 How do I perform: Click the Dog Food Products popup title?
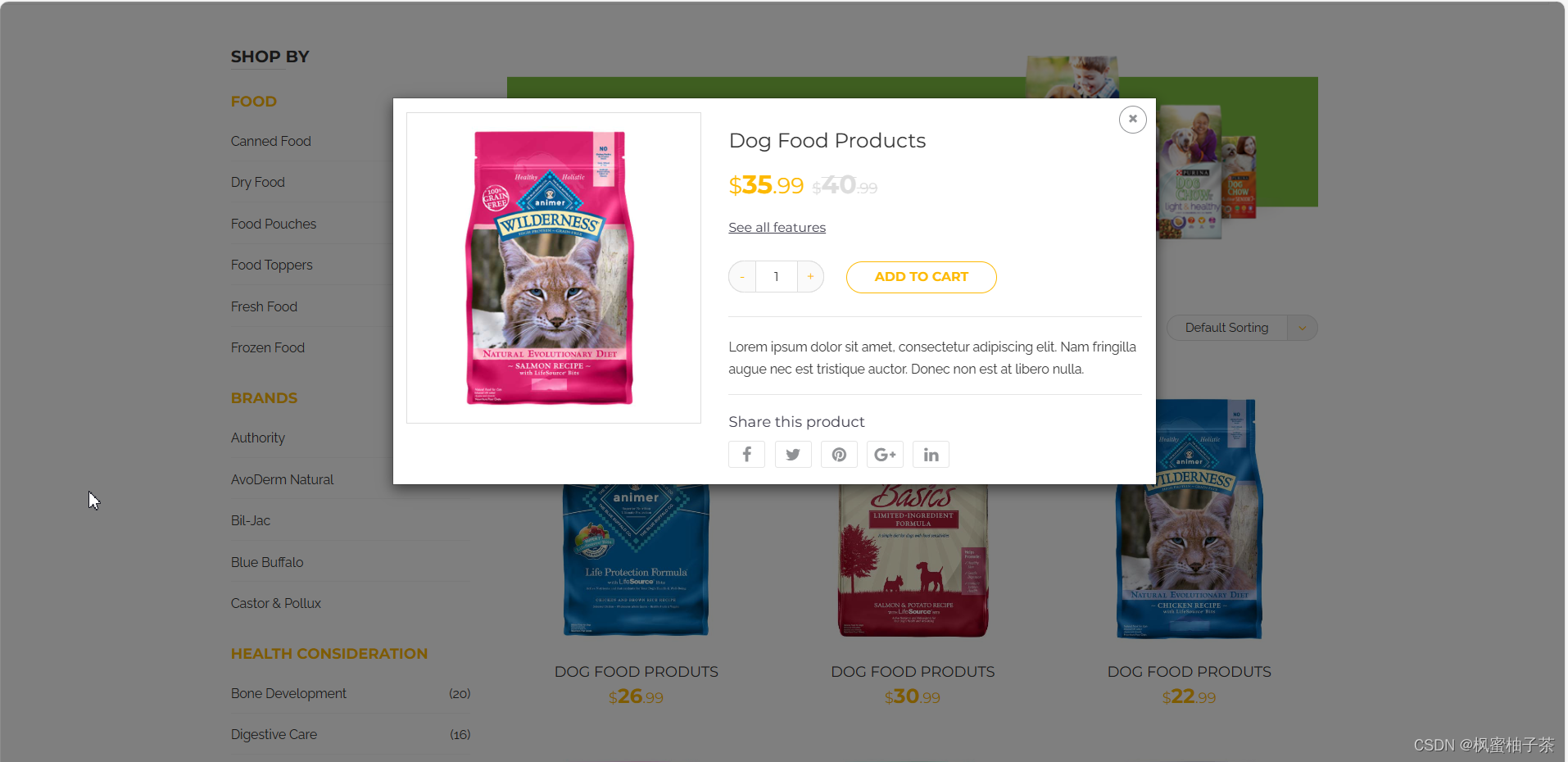827,141
